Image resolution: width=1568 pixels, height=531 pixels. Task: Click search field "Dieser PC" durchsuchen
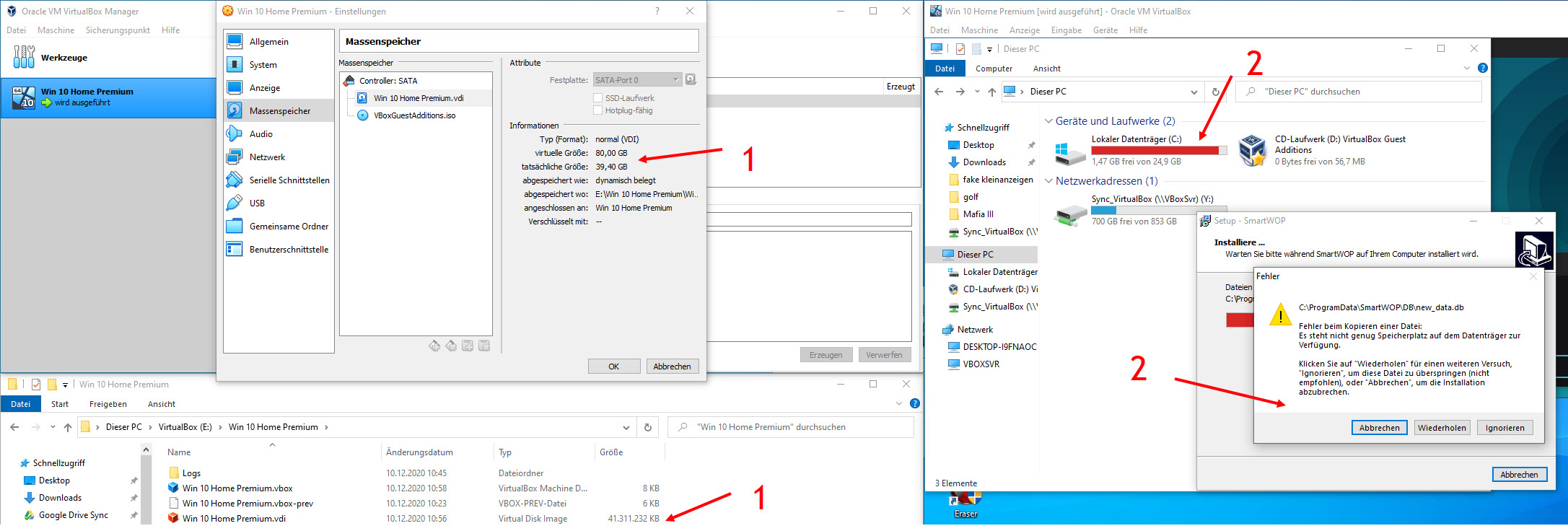coord(1358,92)
